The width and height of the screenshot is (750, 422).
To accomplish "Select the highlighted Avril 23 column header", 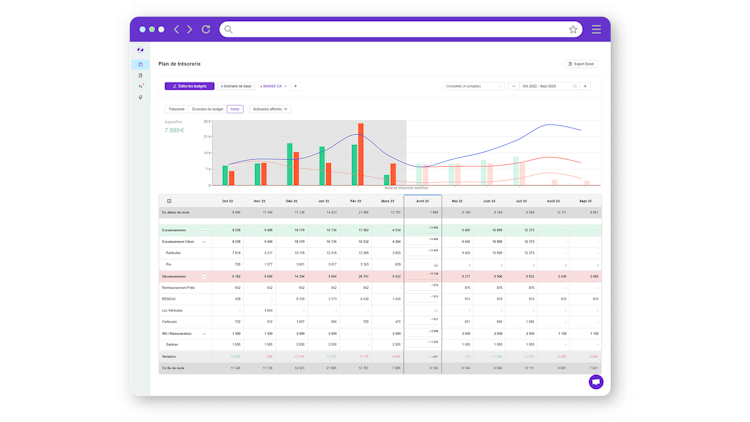I will (x=422, y=201).
